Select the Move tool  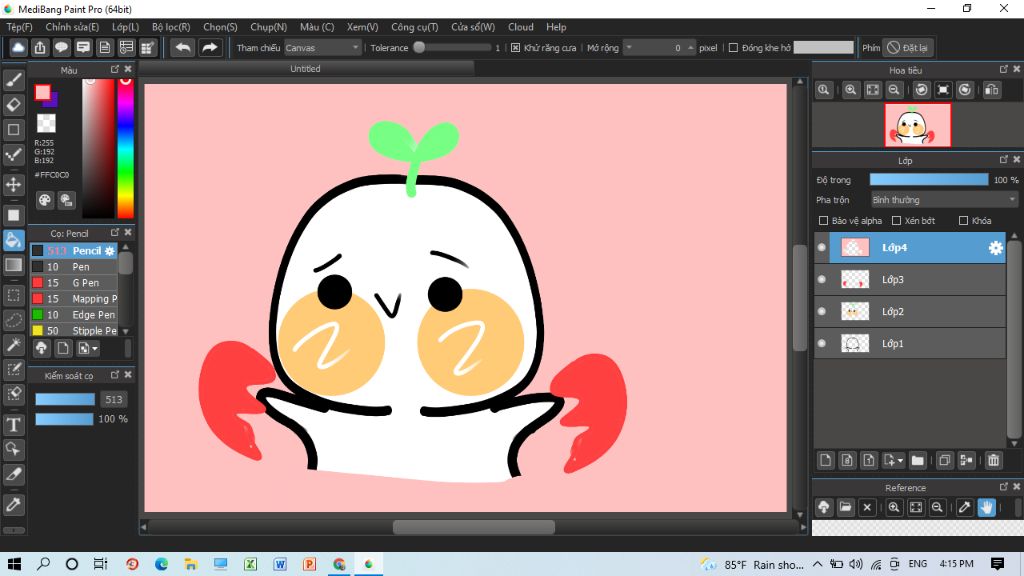pos(14,185)
